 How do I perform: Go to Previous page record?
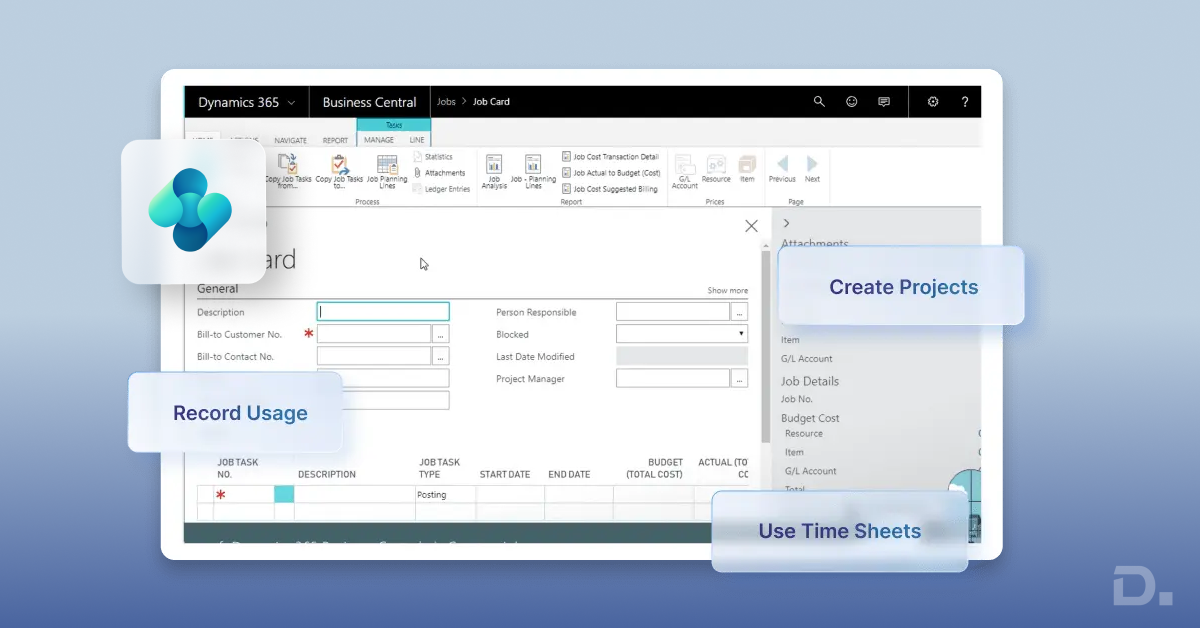tap(782, 169)
